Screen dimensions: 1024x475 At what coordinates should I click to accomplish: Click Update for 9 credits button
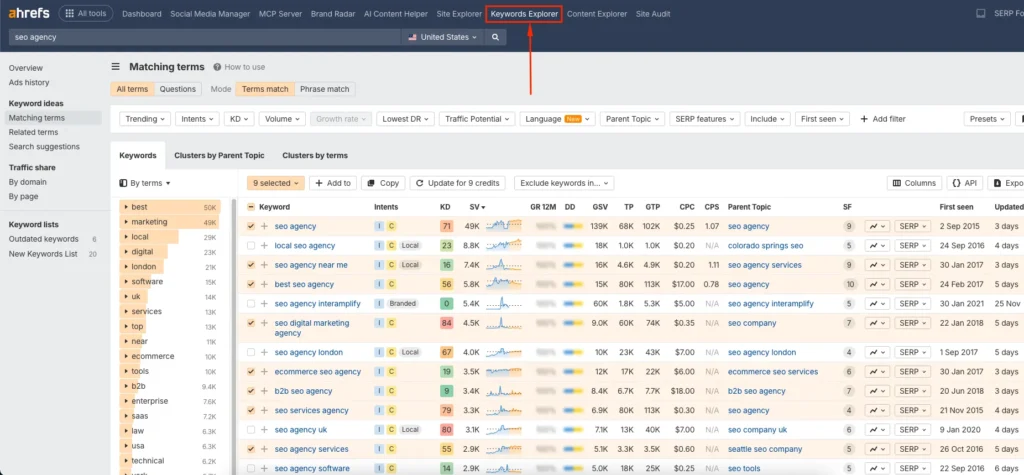458,183
